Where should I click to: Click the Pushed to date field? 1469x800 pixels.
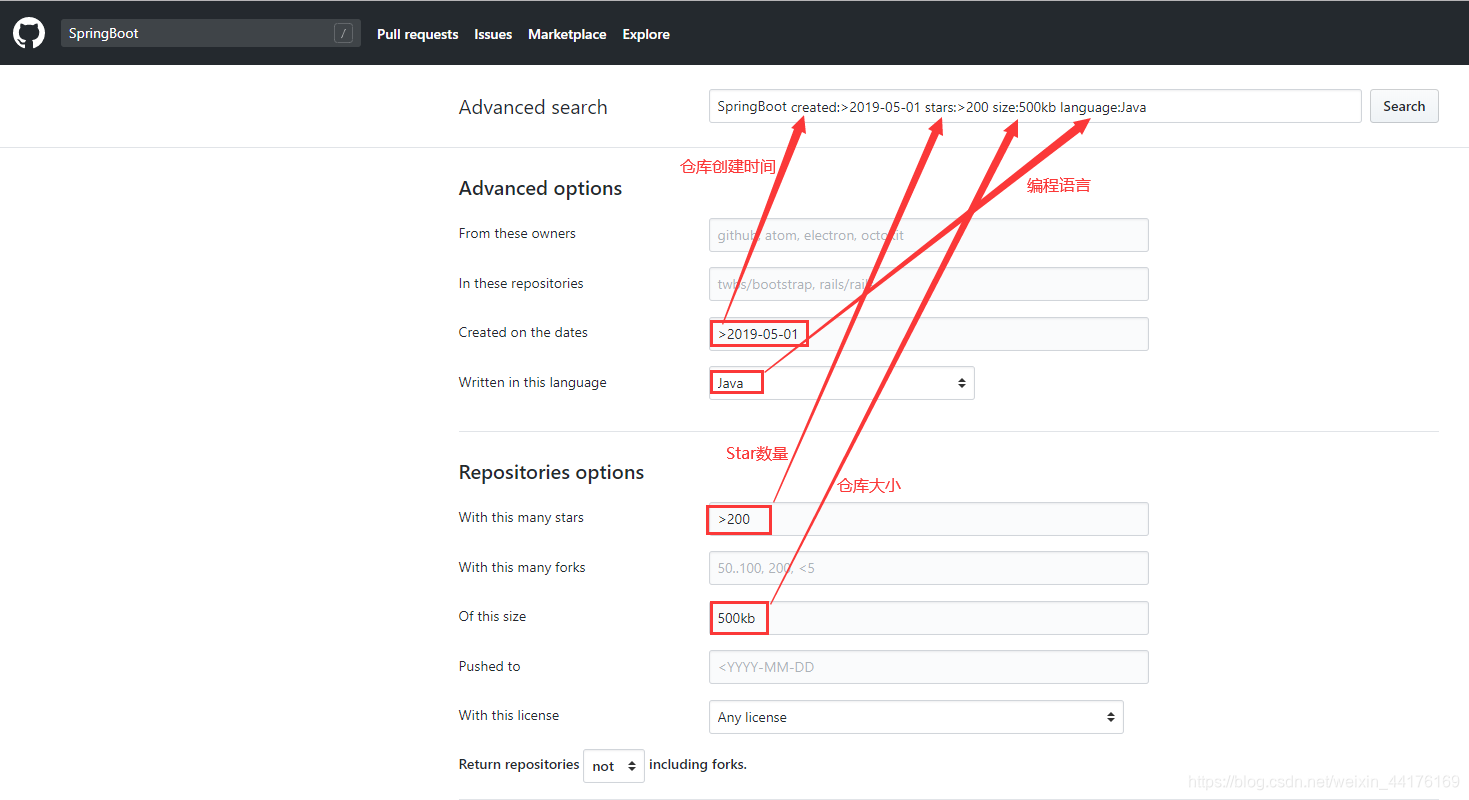[x=928, y=667]
